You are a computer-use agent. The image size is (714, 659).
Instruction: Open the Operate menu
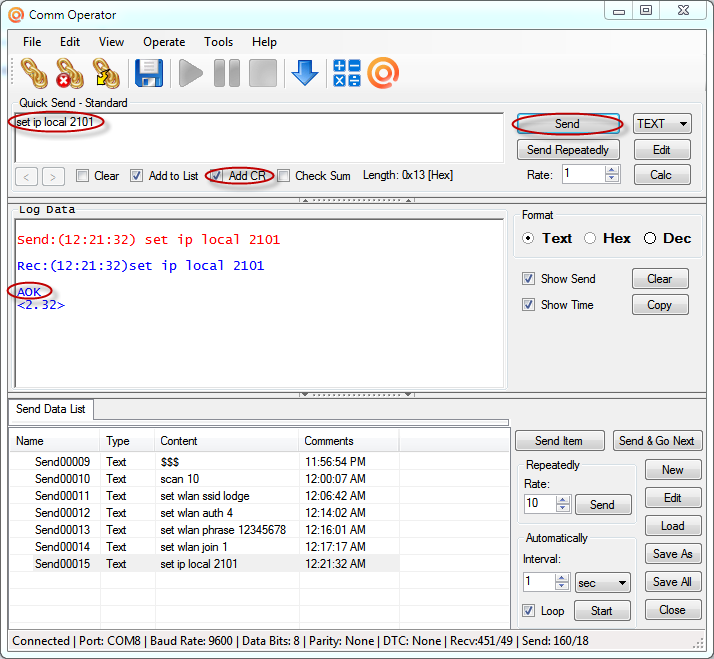point(164,42)
